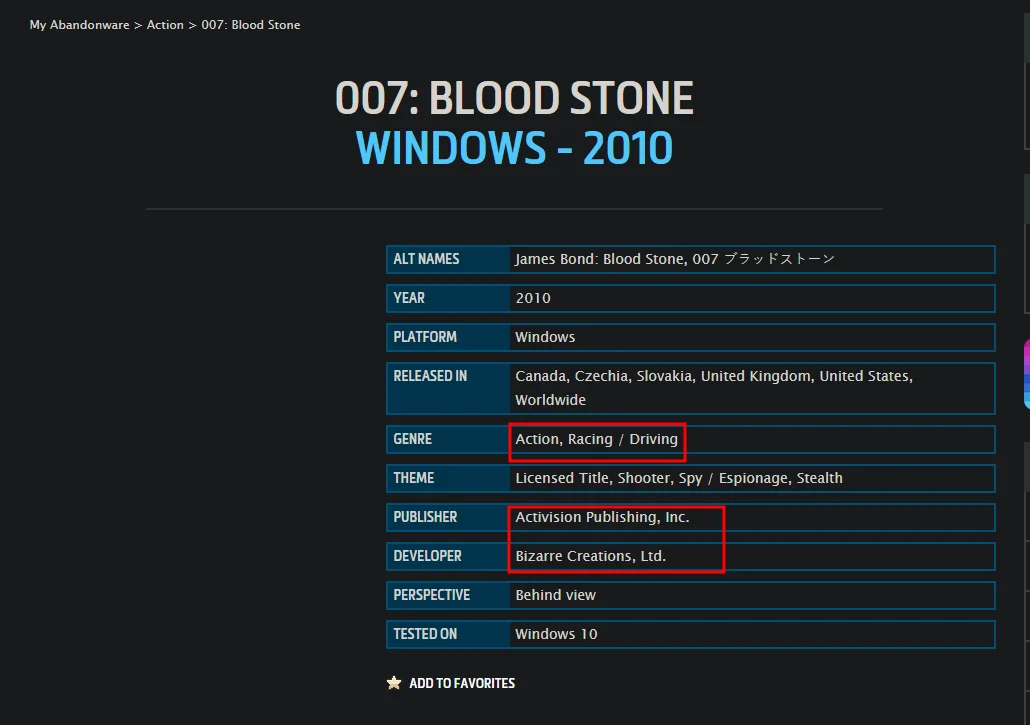1030x725 pixels.
Task: Open Bizarre Creations, Ltd. developer link
Action: (x=591, y=556)
